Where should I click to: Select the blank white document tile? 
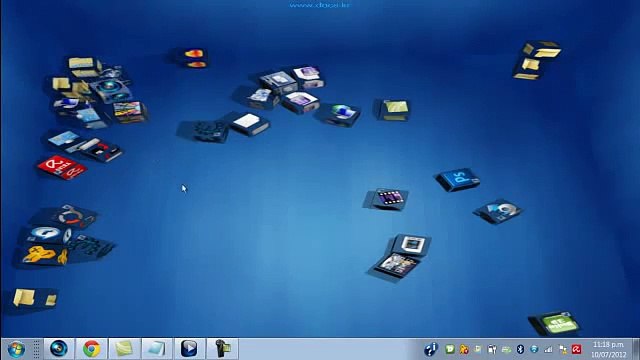tap(249, 124)
